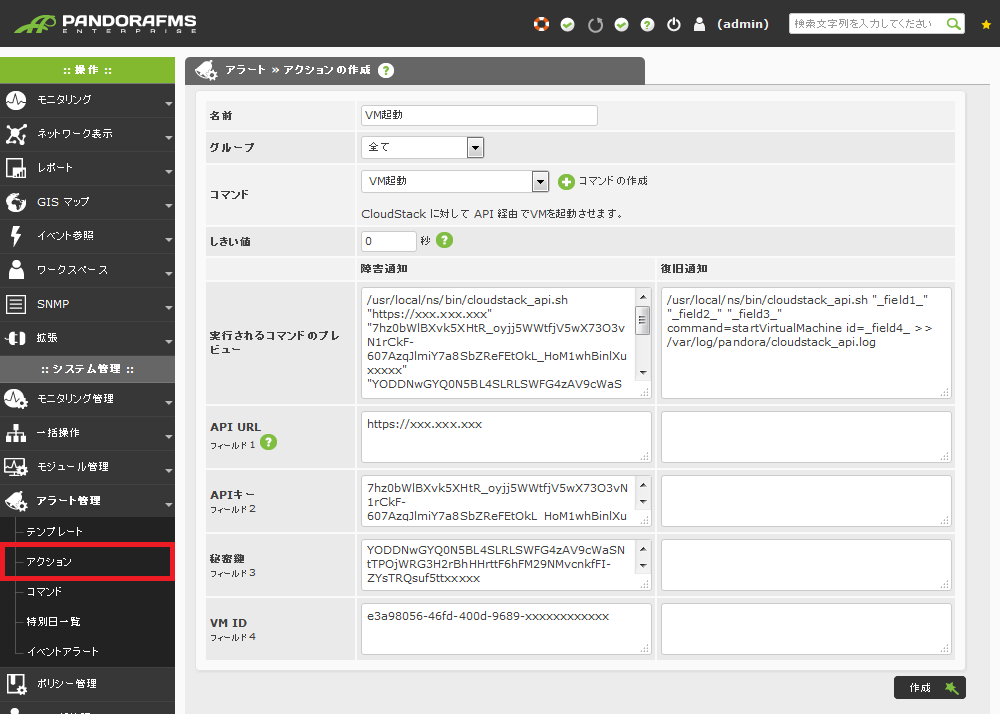
Task: Click the ネットワーク表示 network icon
Action: (x=16, y=134)
